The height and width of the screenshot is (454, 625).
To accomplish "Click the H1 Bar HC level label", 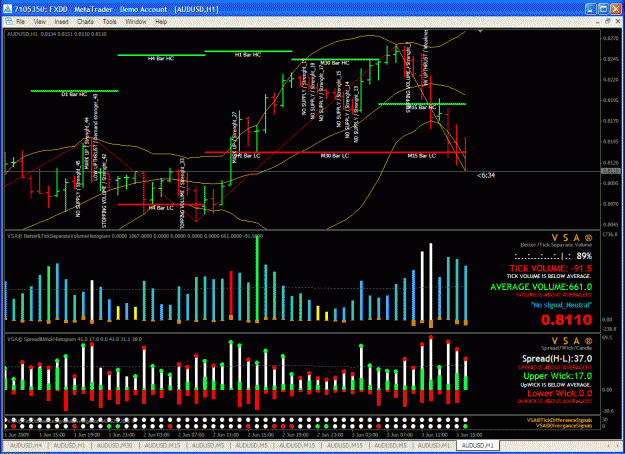I will point(248,55).
